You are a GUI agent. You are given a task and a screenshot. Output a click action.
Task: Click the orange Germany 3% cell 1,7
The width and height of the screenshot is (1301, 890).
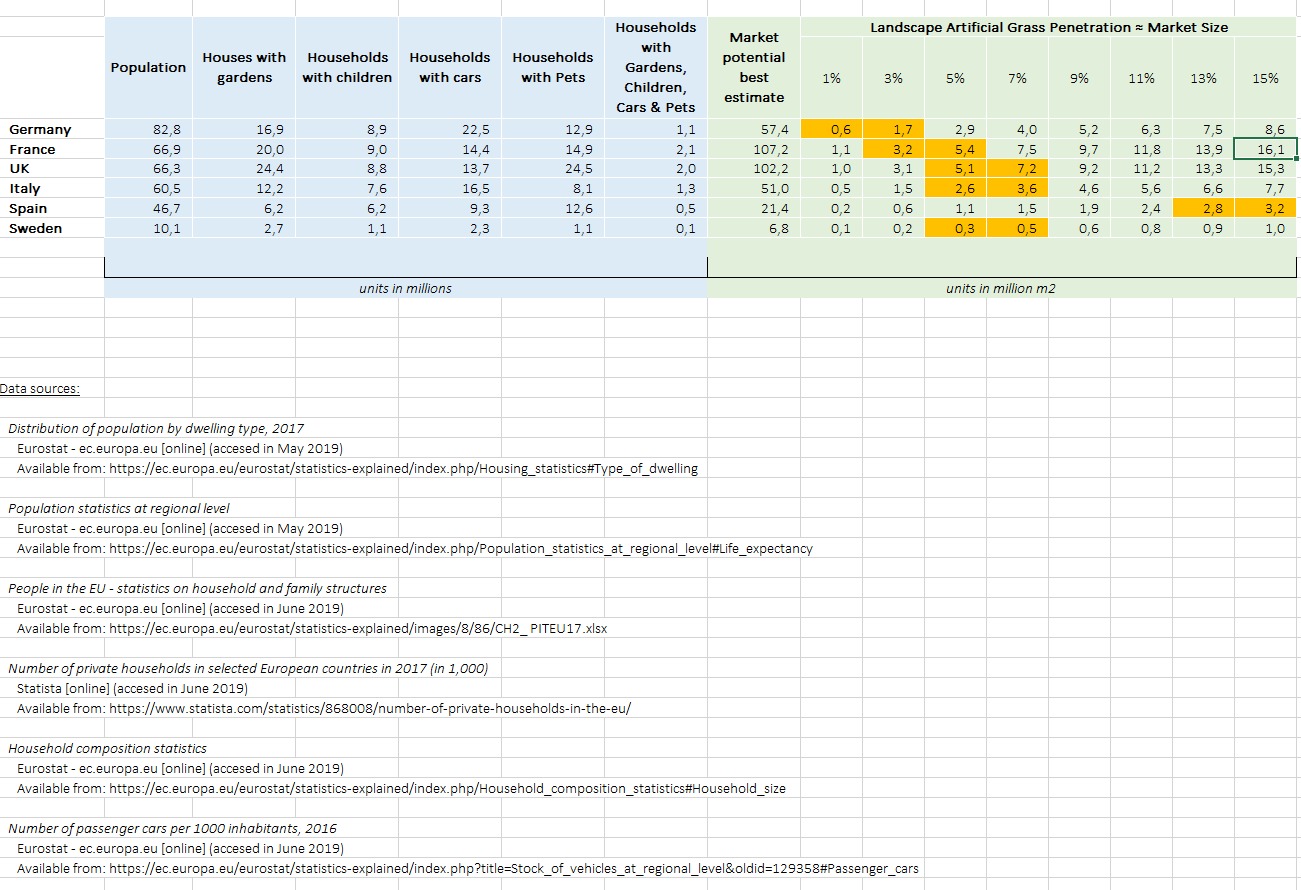(x=893, y=129)
